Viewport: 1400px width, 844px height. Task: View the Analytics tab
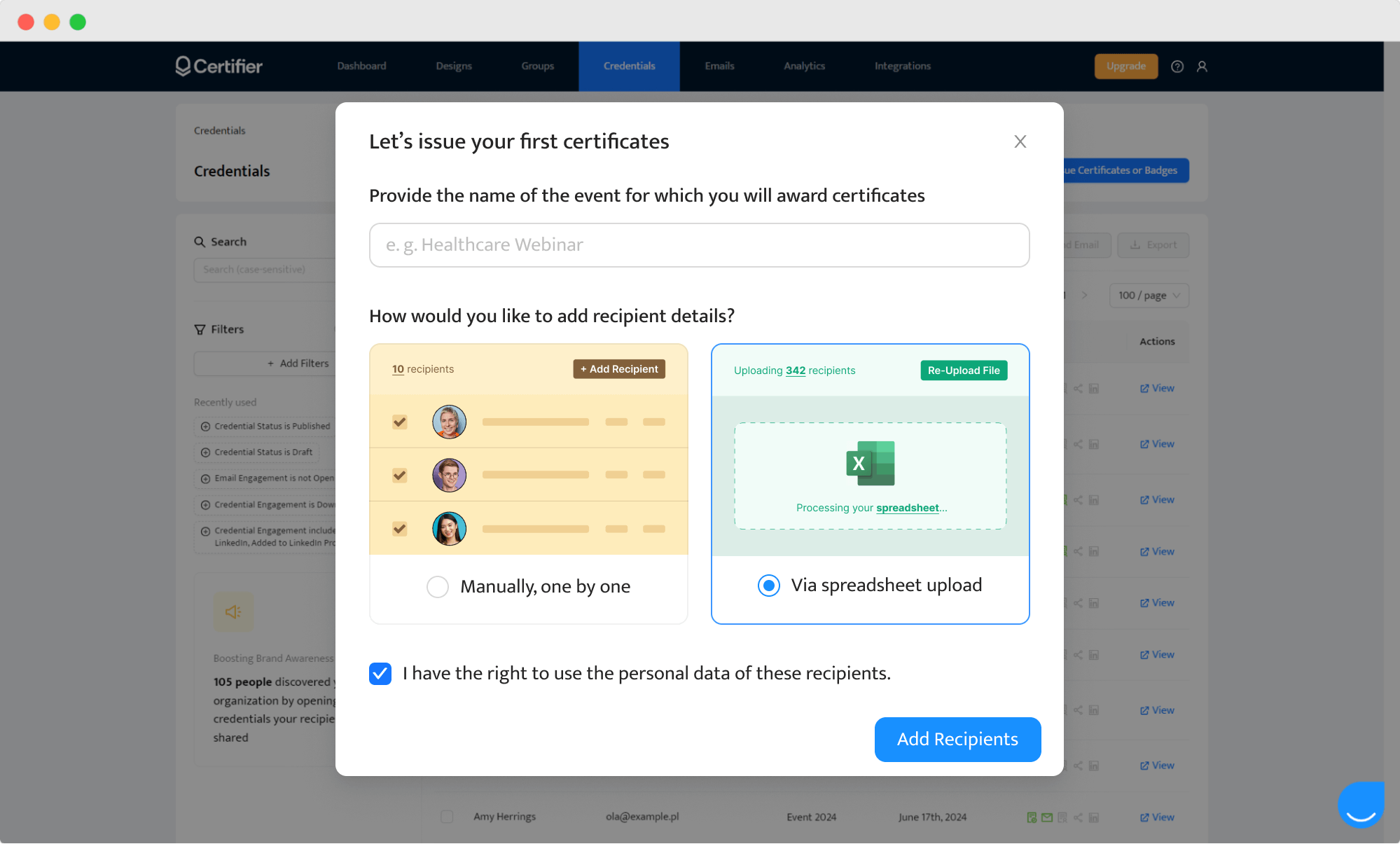[x=804, y=66]
